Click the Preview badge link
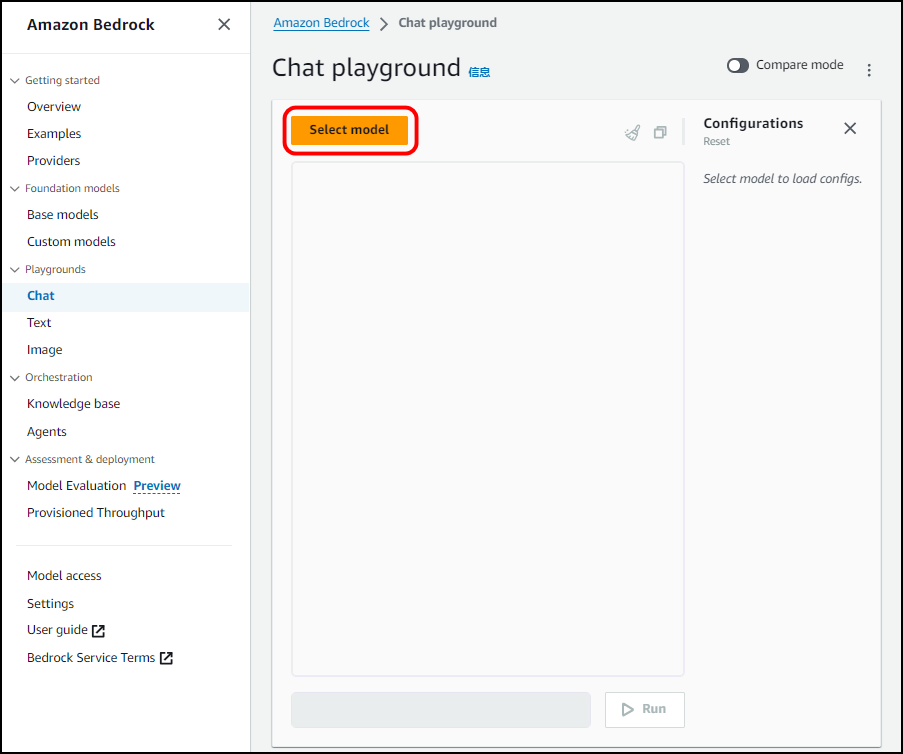Viewport: 903px width, 754px height. pos(157,486)
